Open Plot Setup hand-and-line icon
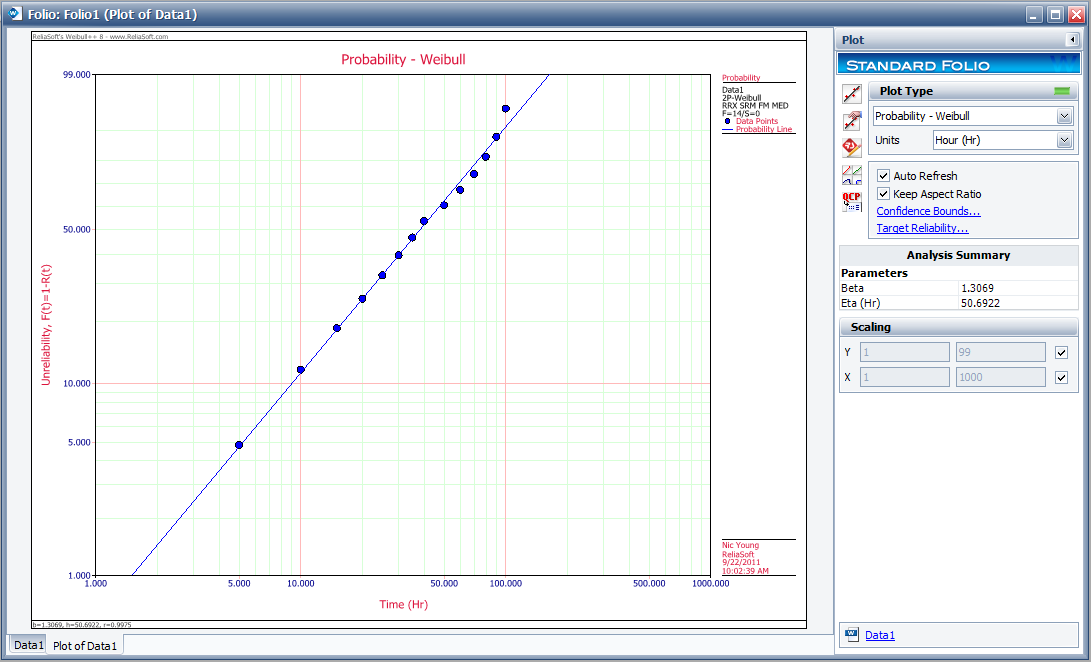Screen dimensions: 1091x662 (852, 121)
